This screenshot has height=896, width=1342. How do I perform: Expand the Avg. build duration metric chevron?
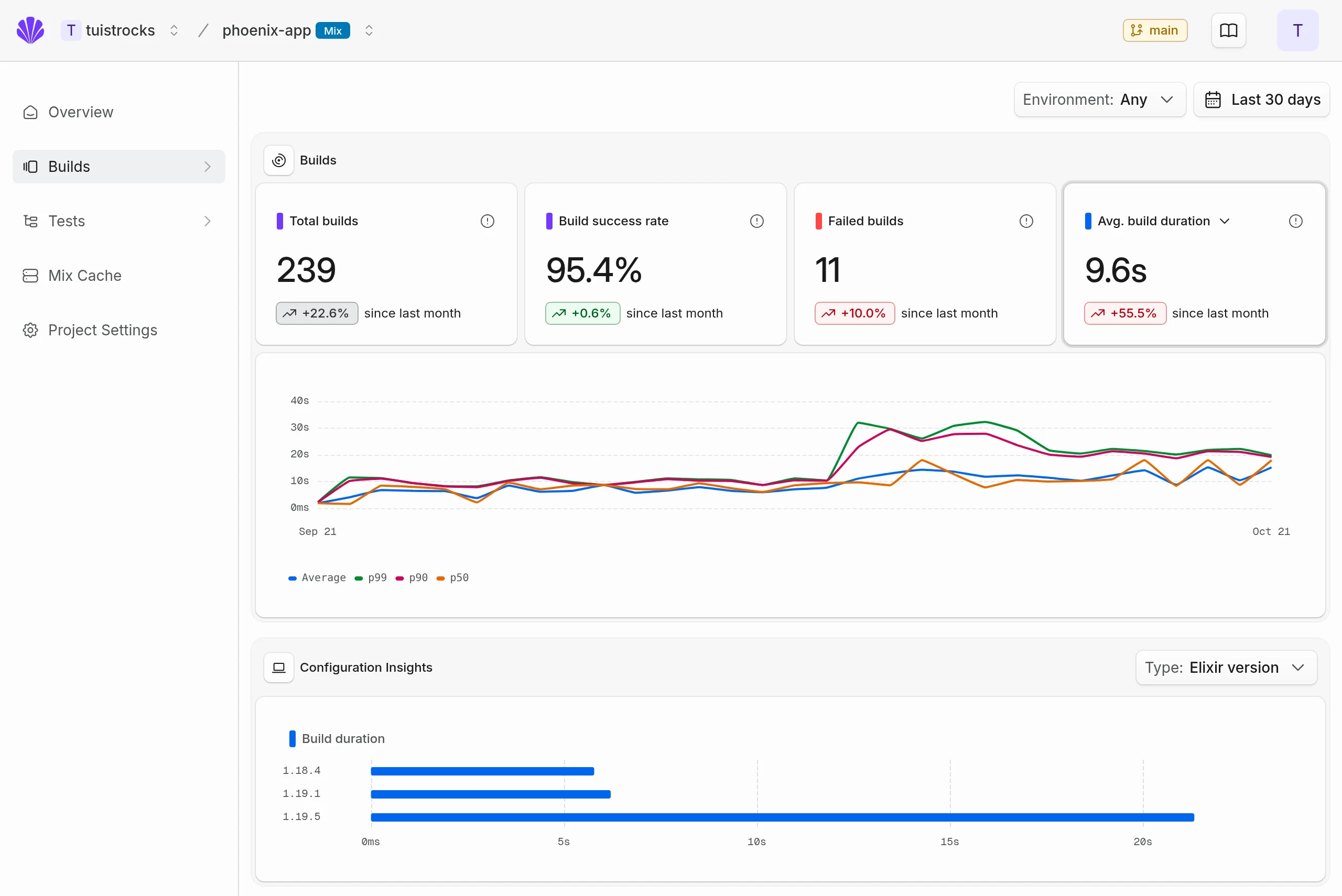1224,221
